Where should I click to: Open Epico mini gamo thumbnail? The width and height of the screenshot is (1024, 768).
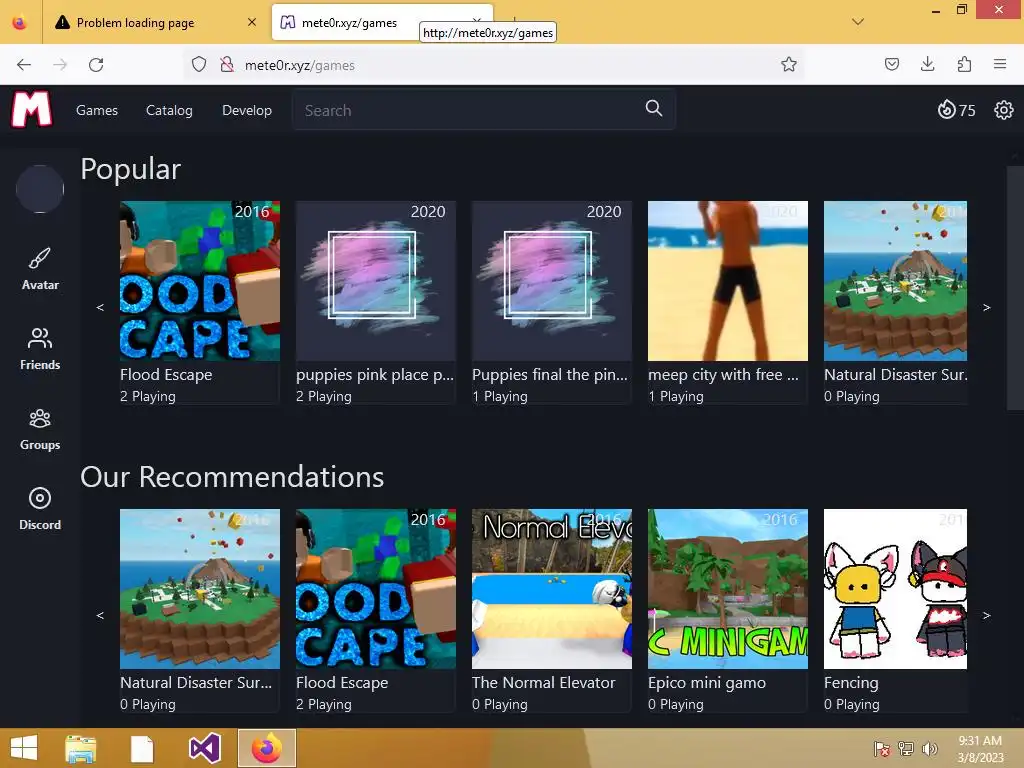[728, 589]
